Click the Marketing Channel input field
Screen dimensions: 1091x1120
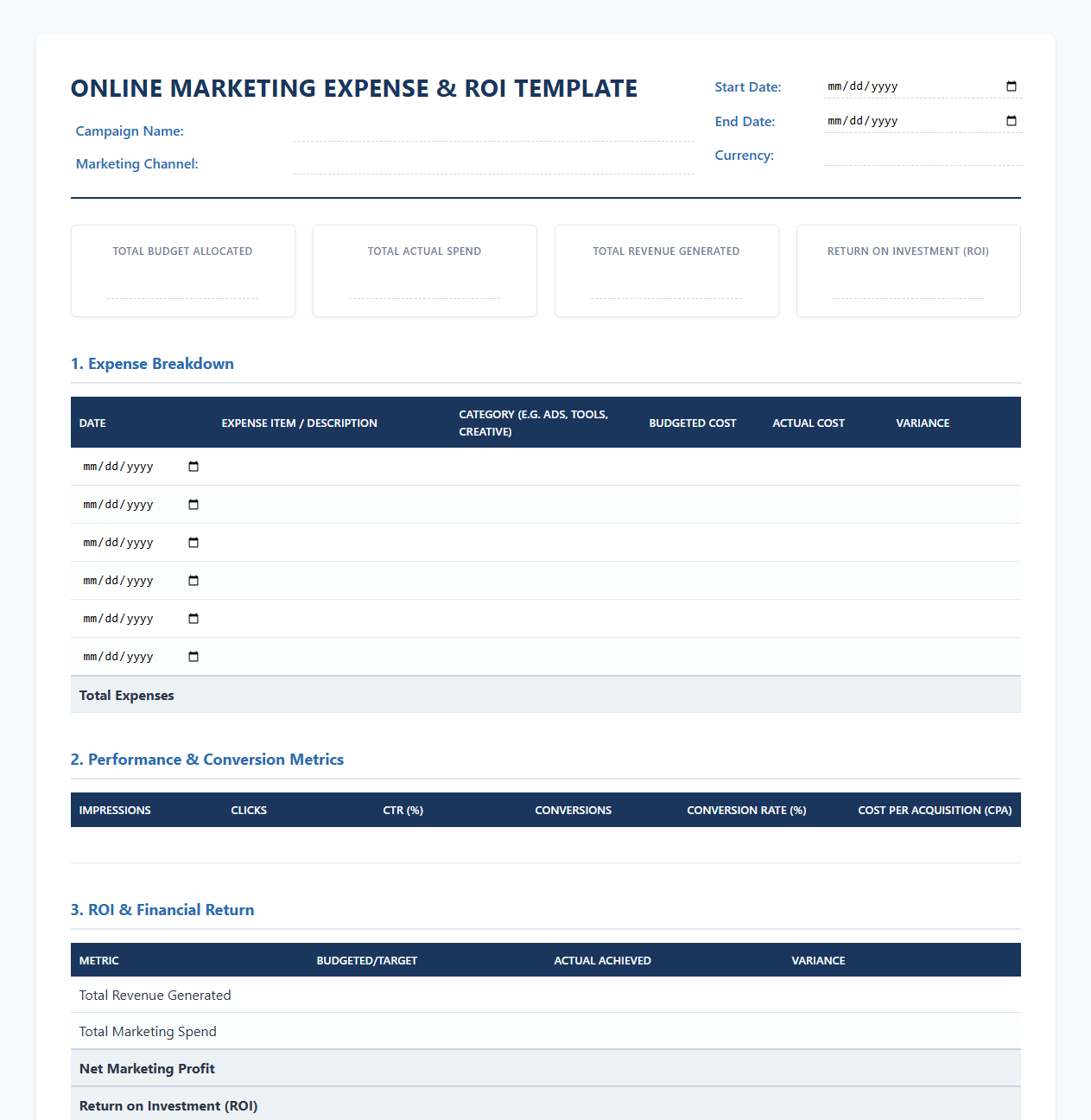click(494, 163)
